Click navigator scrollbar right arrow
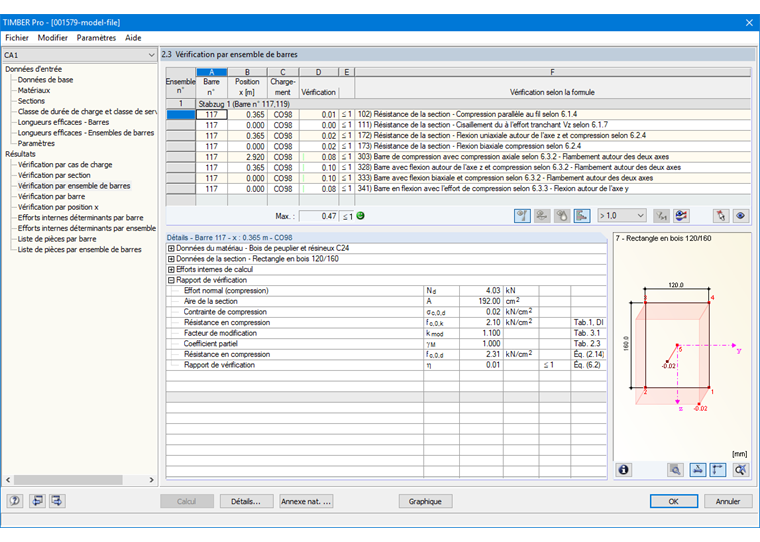Viewport: 760px width, 542px height. point(151,480)
